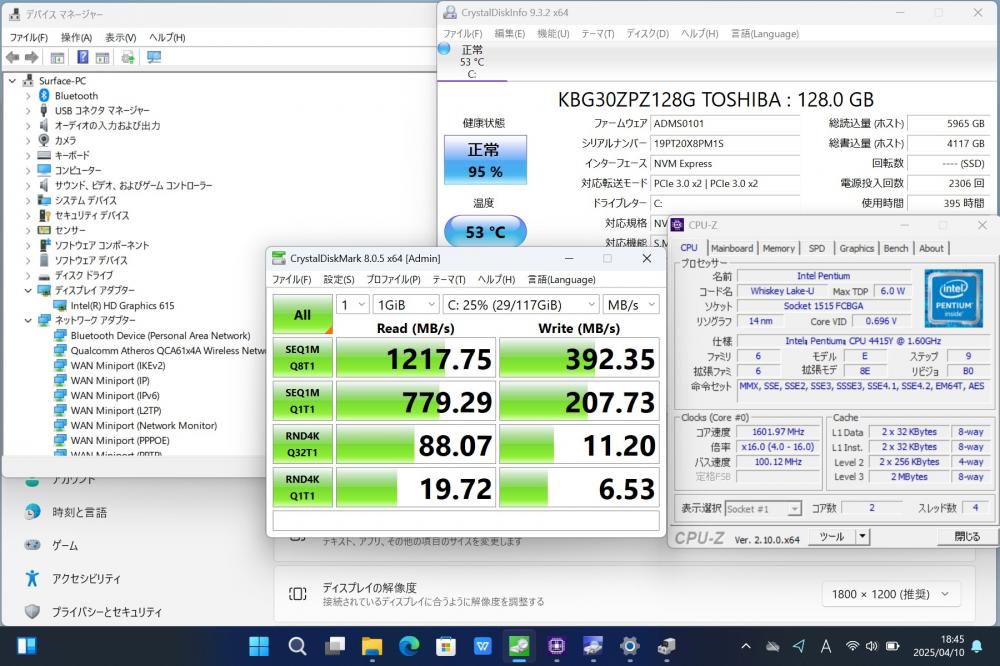Expand the センサー category
1000x666 pixels.
point(28,230)
